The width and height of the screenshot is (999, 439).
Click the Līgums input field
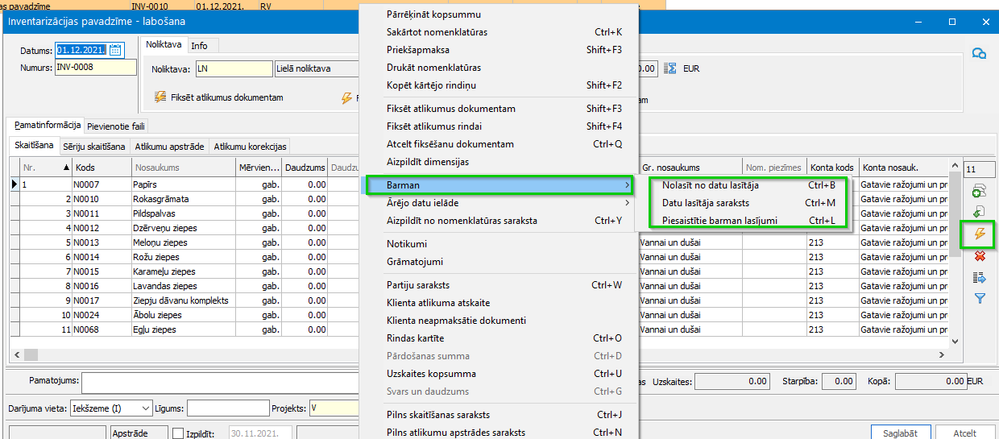[226, 408]
